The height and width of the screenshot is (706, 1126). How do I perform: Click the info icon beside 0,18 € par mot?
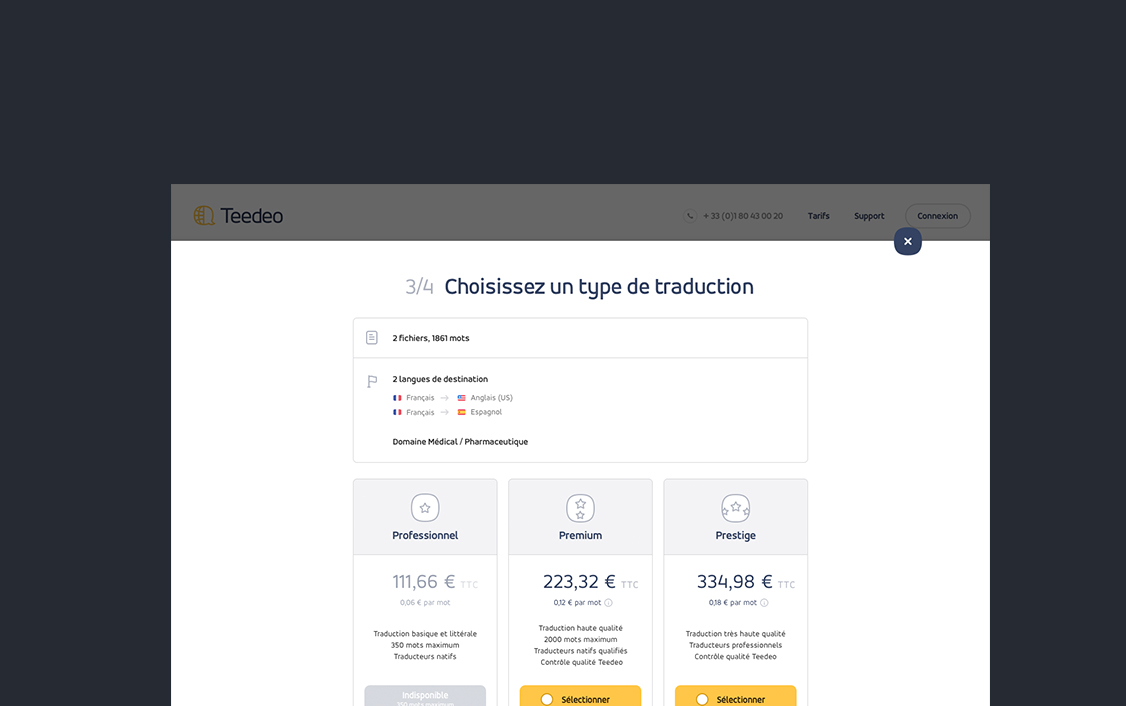764,603
